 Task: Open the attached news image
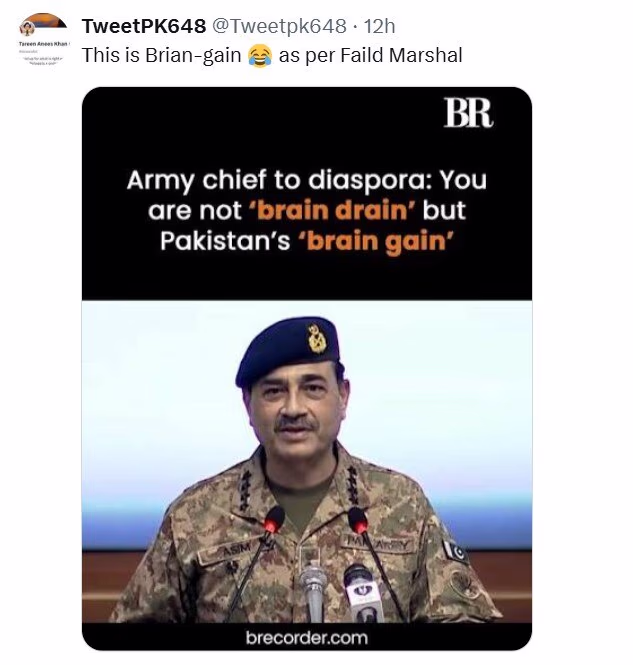click(x=307, y=368)
